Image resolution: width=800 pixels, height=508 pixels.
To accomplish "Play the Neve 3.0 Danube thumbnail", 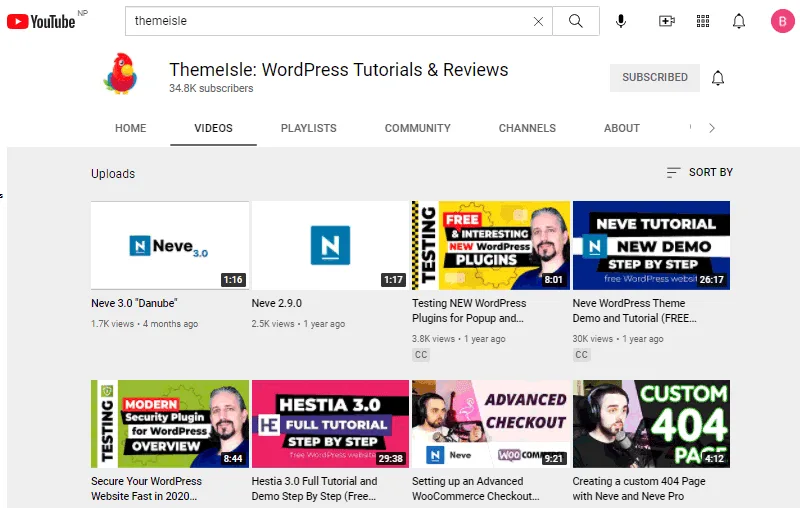I will pyautogui.click(x=170, y=245).
